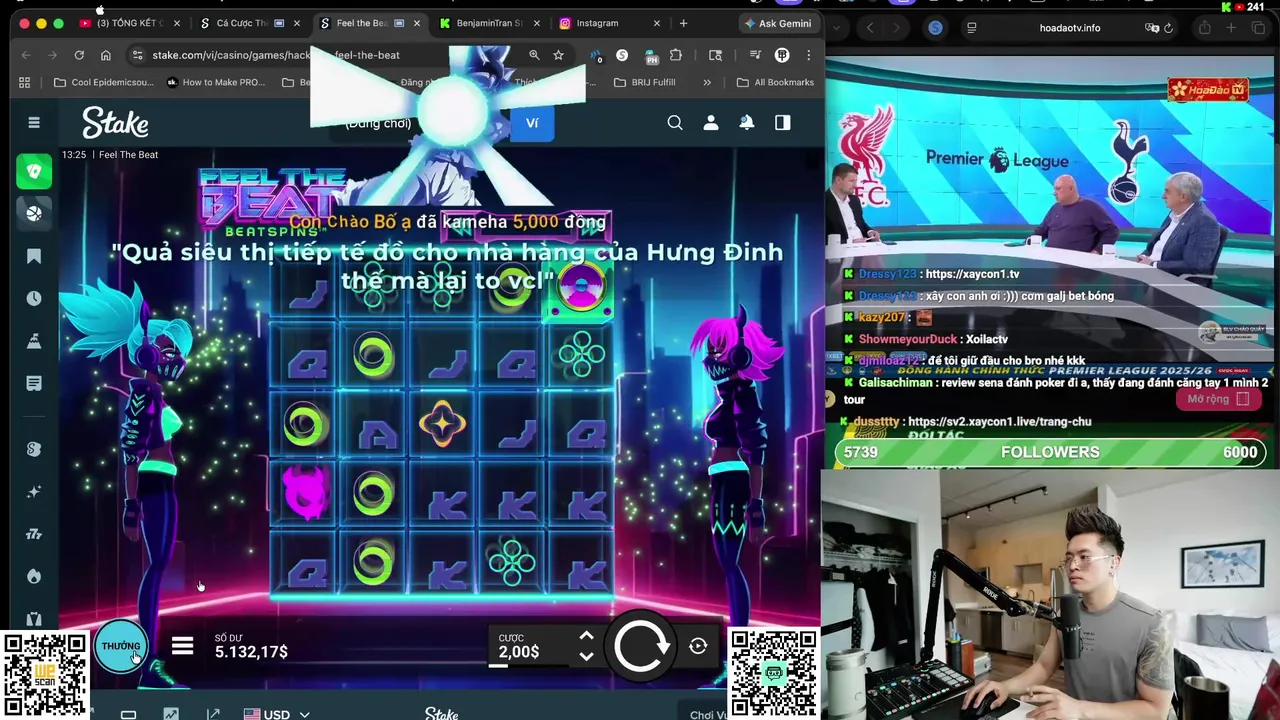Viewport: 1280px width, 720px height.
Task: Bookmark this page with star icon
Action: (x=558, y=55)
